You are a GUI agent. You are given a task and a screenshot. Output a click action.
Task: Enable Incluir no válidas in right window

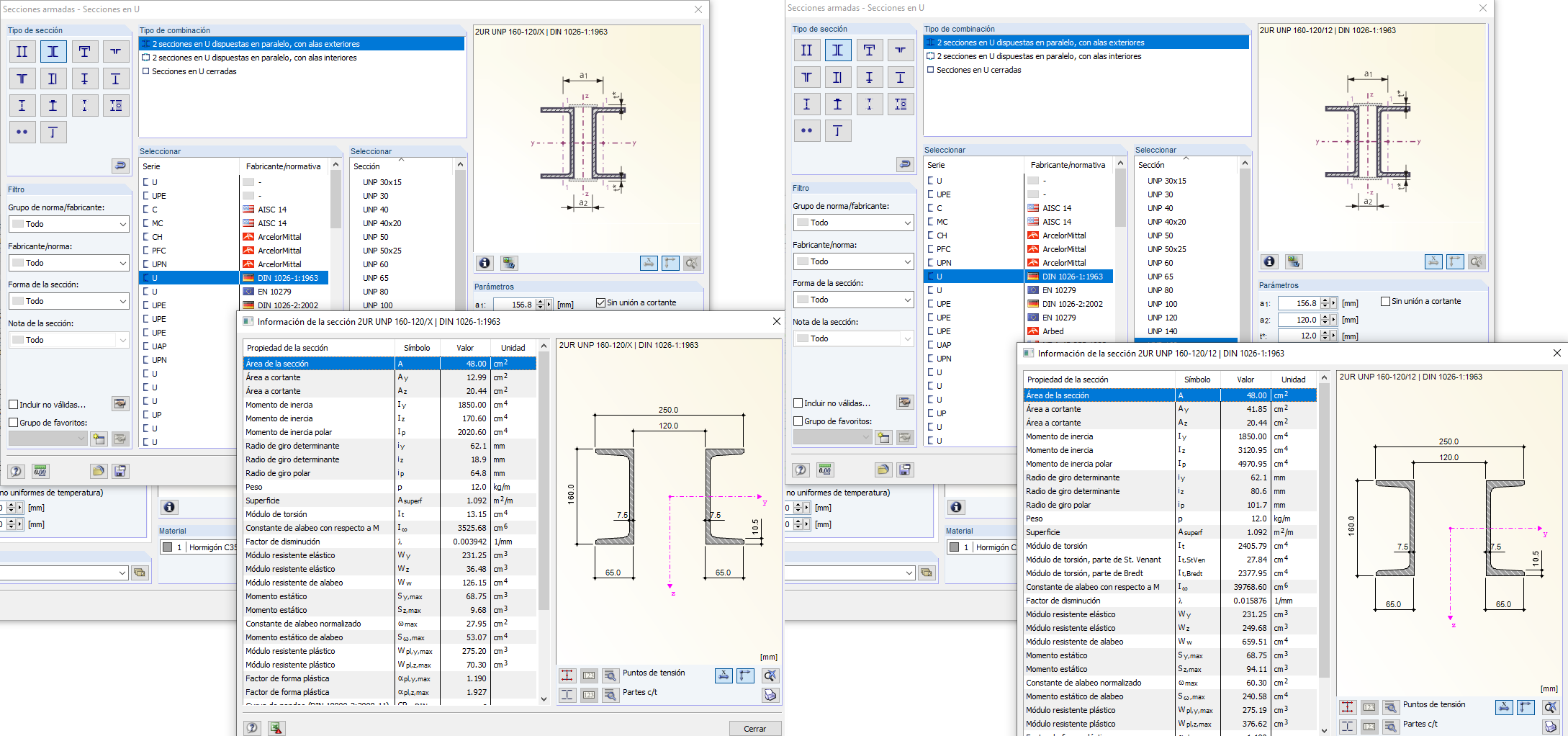[x=798, y=403]
